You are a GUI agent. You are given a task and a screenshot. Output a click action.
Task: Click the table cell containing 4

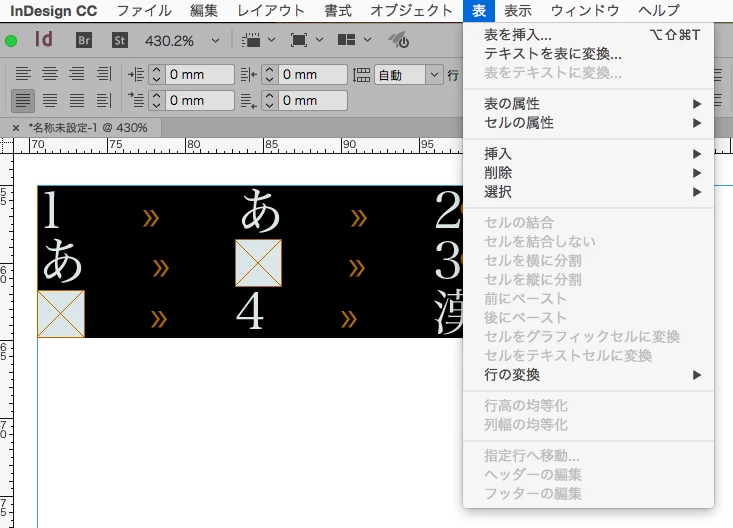point(250,312)
